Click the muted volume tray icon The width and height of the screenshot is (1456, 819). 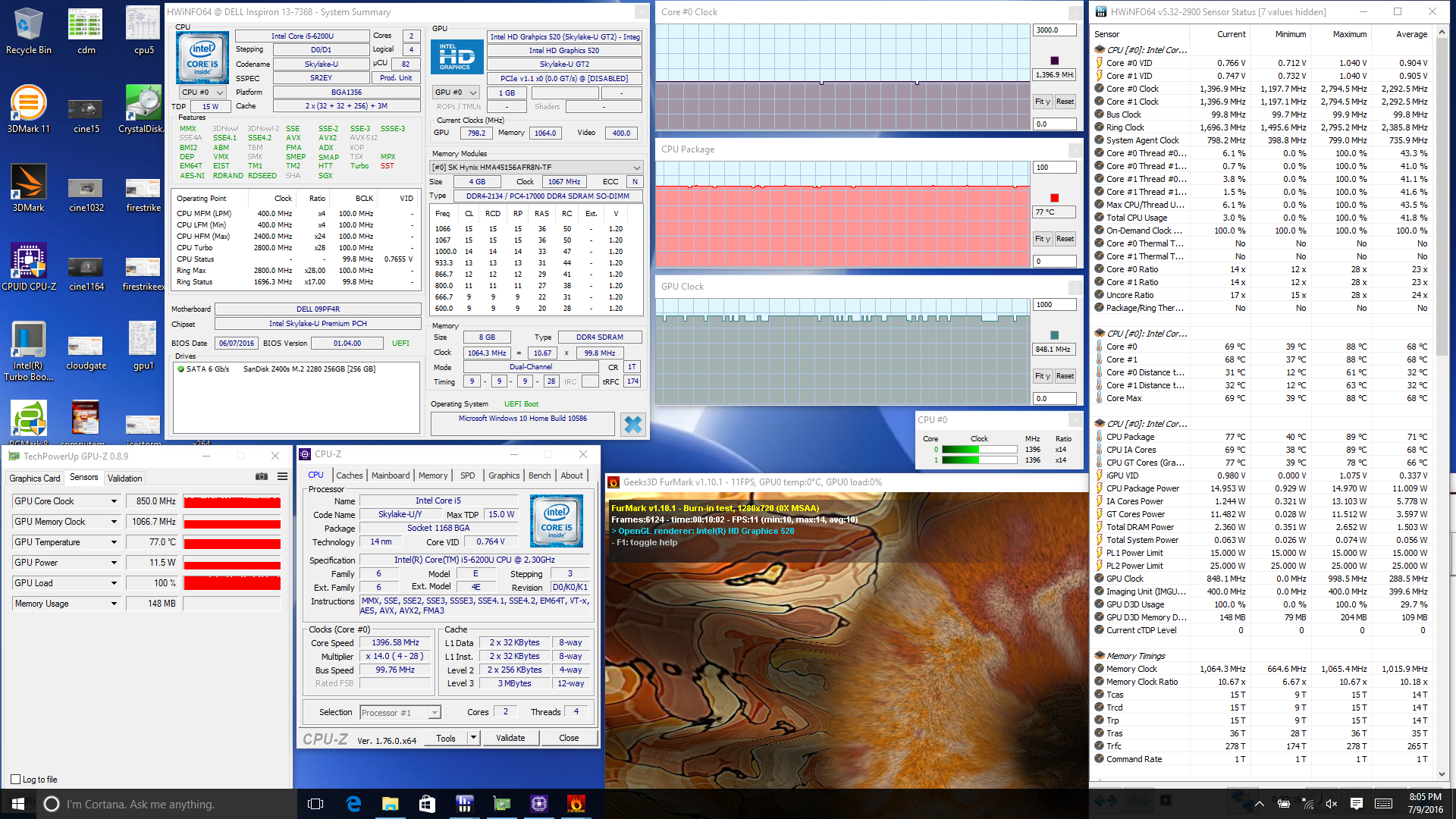coord(1331,804)
